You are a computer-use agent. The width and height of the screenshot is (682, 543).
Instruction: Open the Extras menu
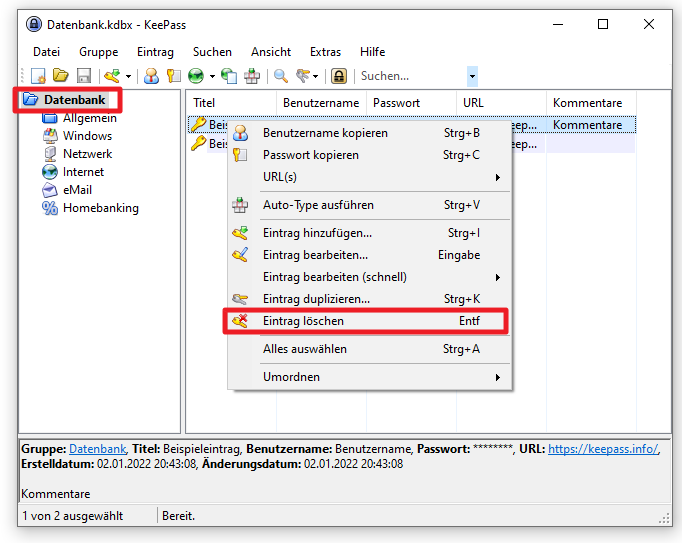325,52
